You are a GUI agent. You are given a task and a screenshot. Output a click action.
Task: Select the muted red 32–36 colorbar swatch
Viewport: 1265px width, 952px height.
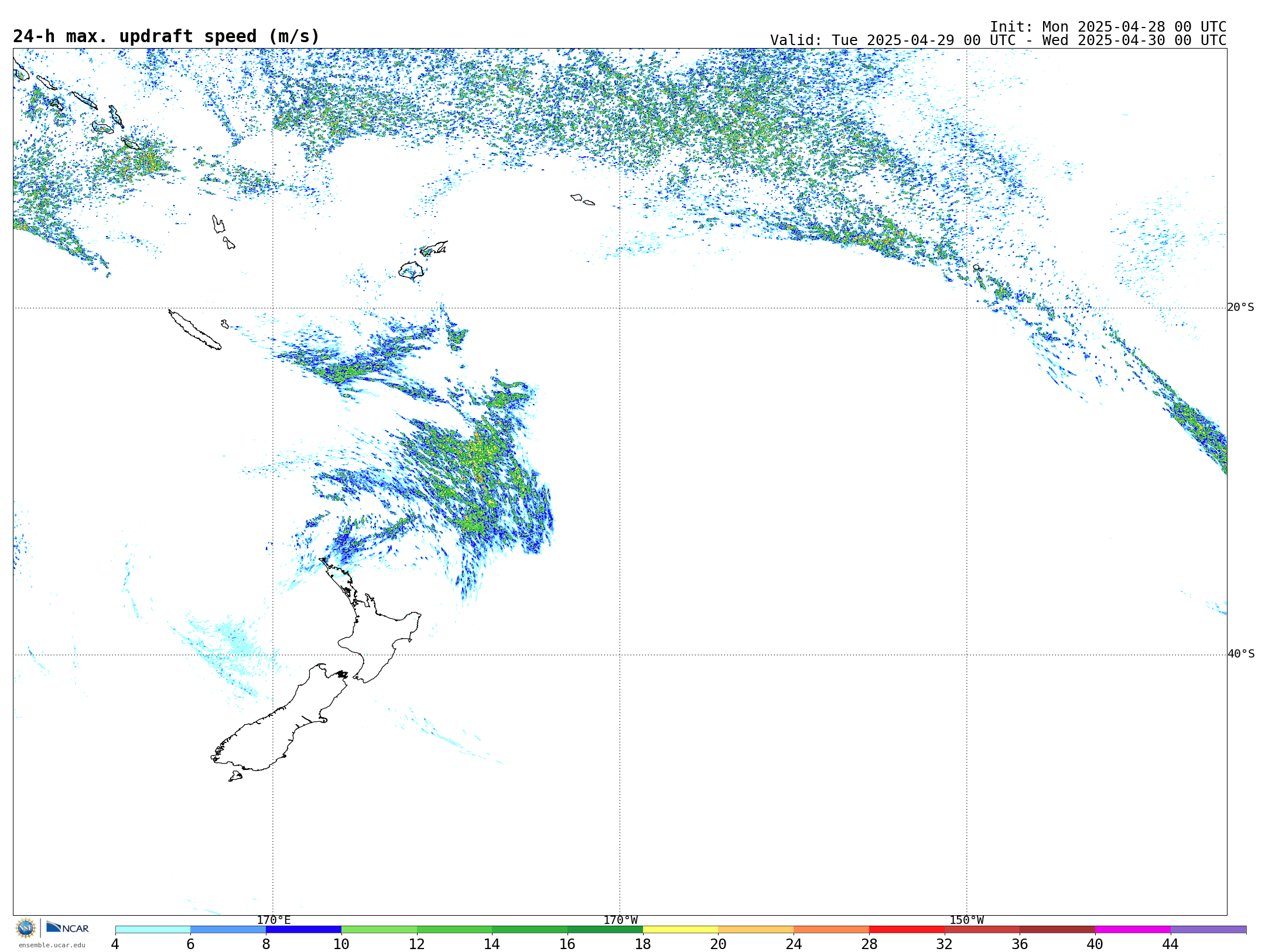click(982, 930)
